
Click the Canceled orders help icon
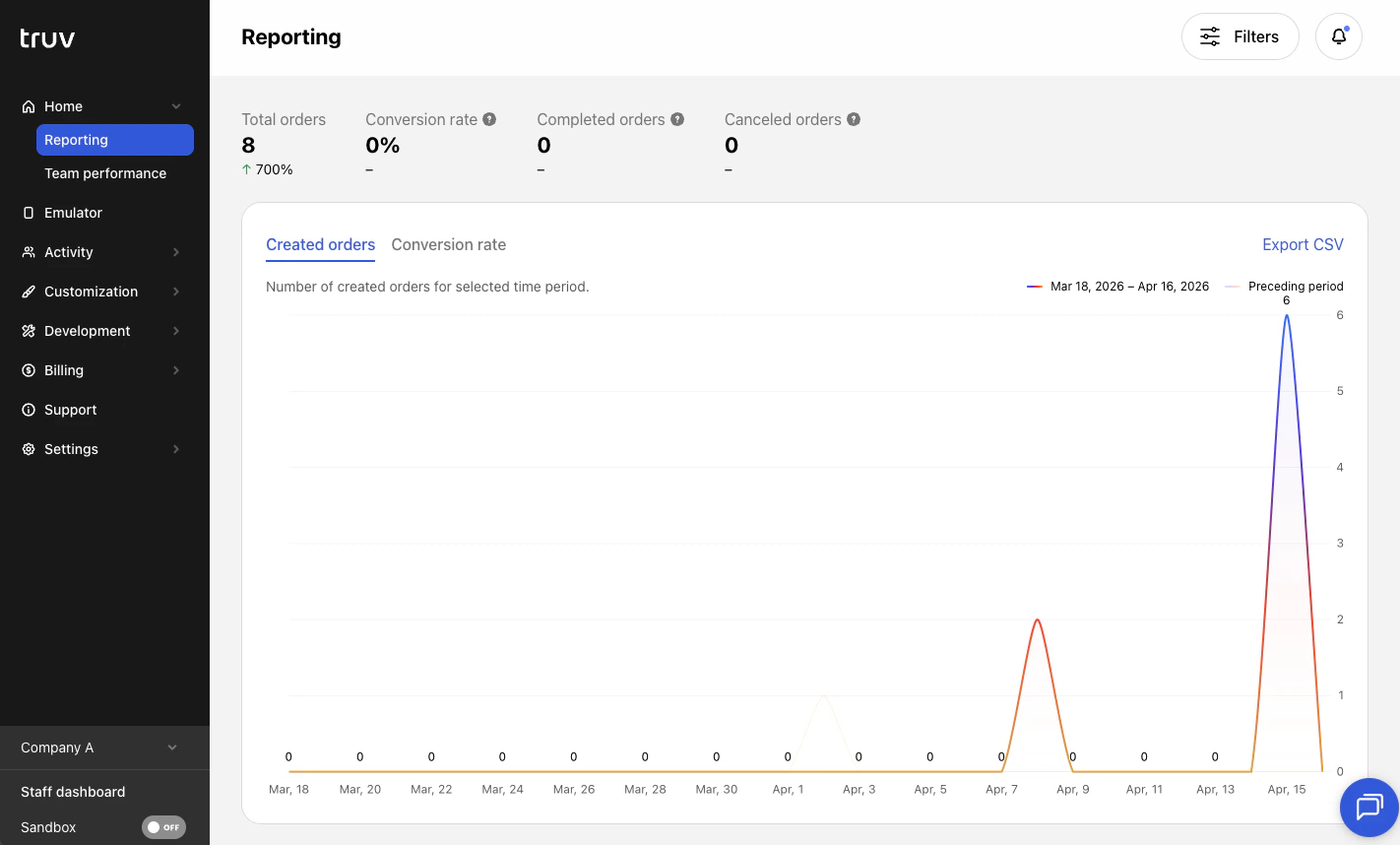(x=854, y=119)
